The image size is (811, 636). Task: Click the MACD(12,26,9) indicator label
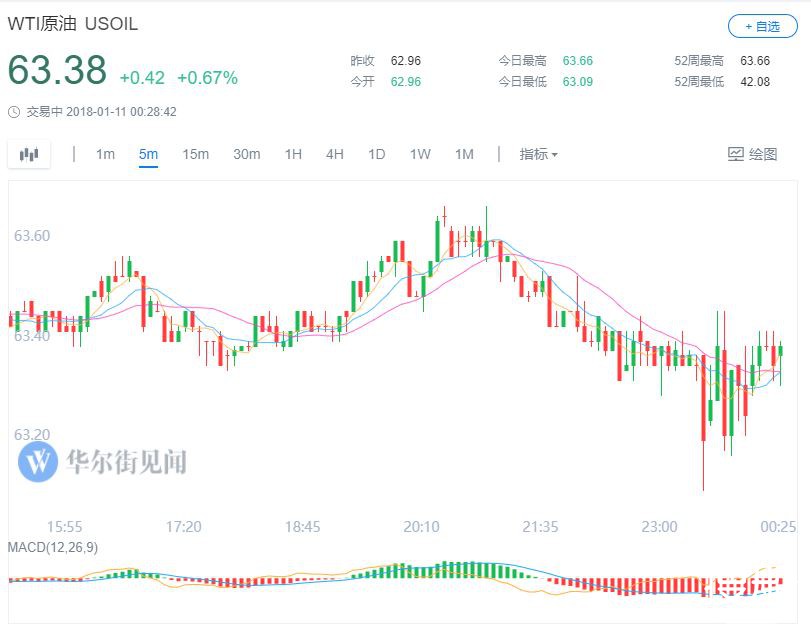(x=53, y=547)
